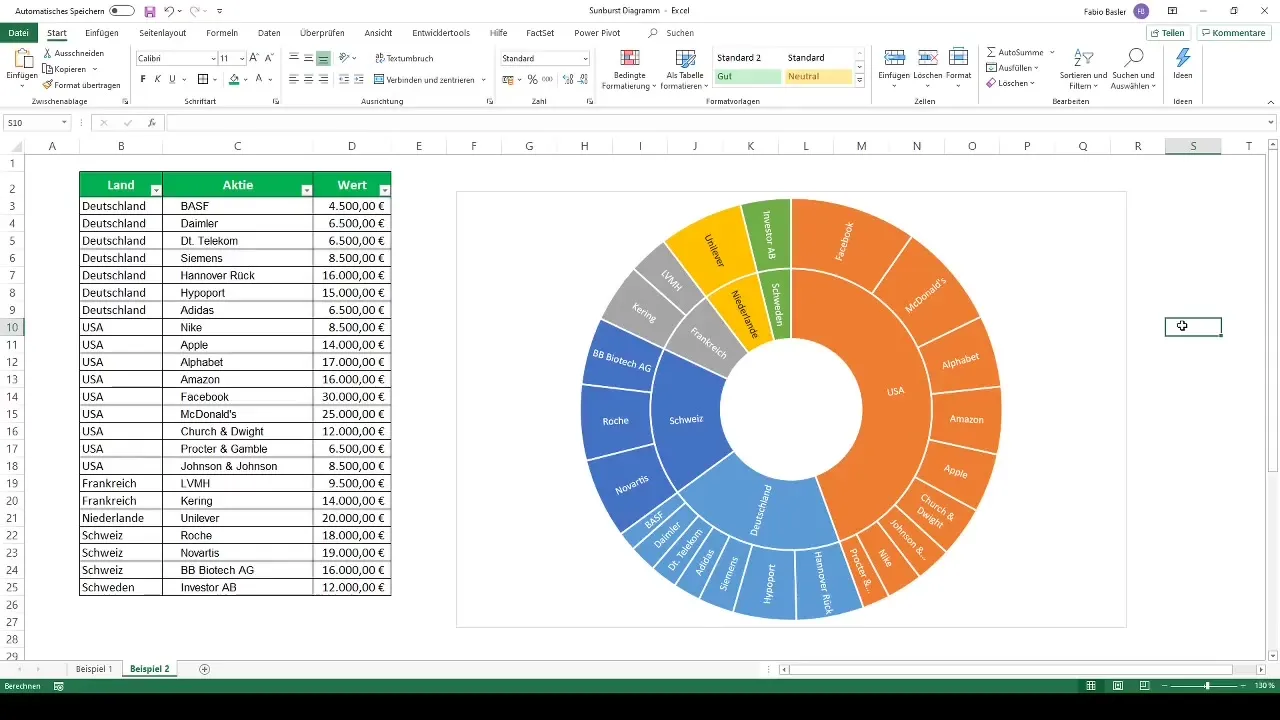Screen dimensions: 1280x720
Task: Click the Format übertragen brush icon
Action: click(48, 85)
